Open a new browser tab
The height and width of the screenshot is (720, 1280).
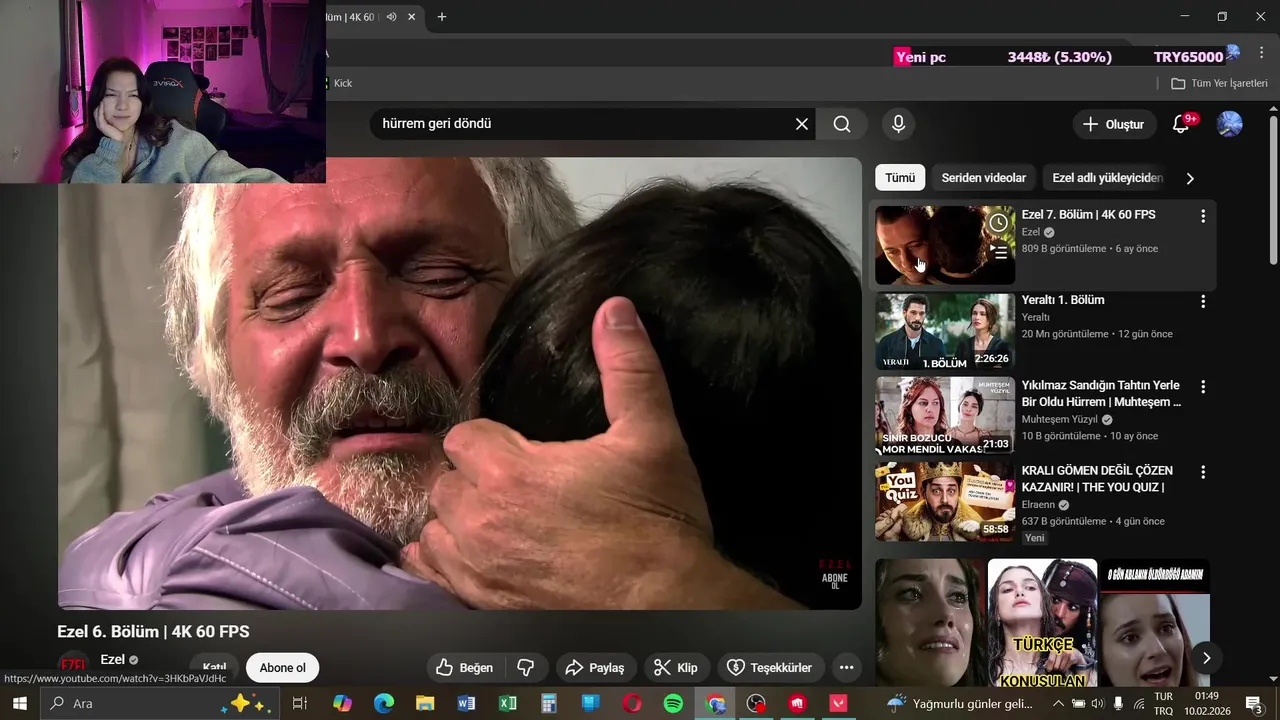click(x=442, y=17)
